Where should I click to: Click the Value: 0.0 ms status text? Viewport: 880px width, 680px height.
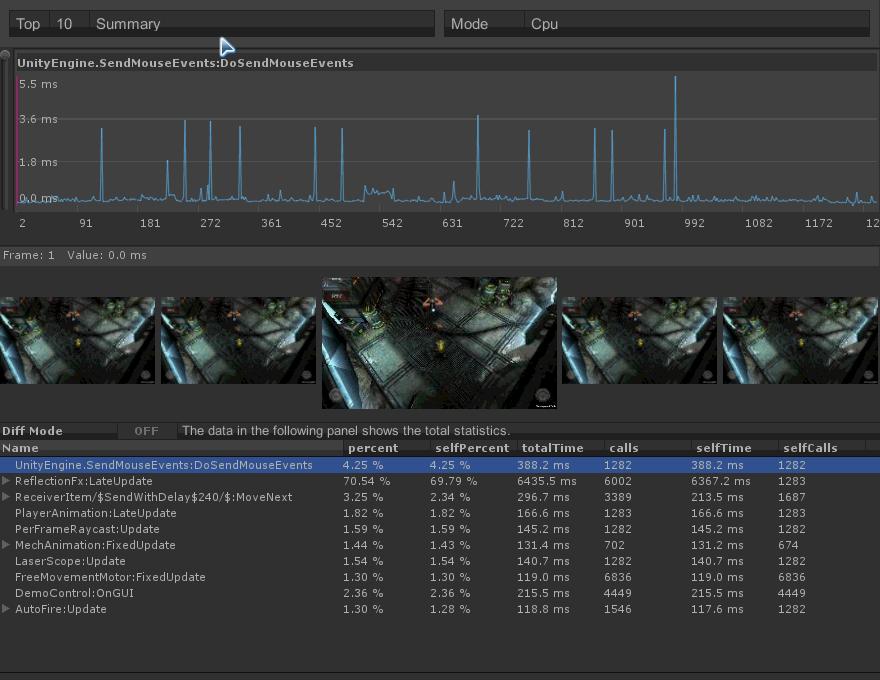tap(107, 255)
